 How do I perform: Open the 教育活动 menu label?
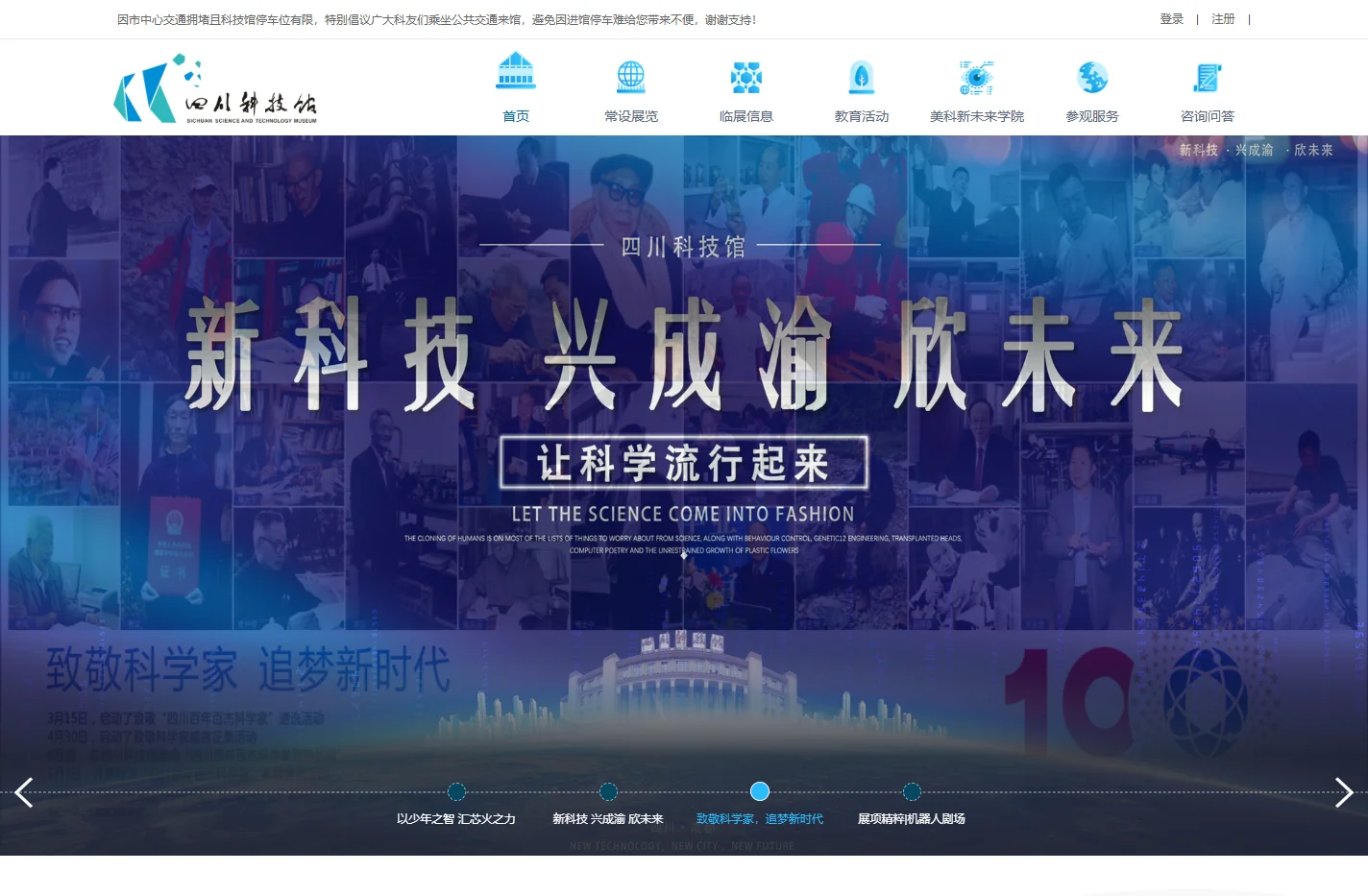862,116
